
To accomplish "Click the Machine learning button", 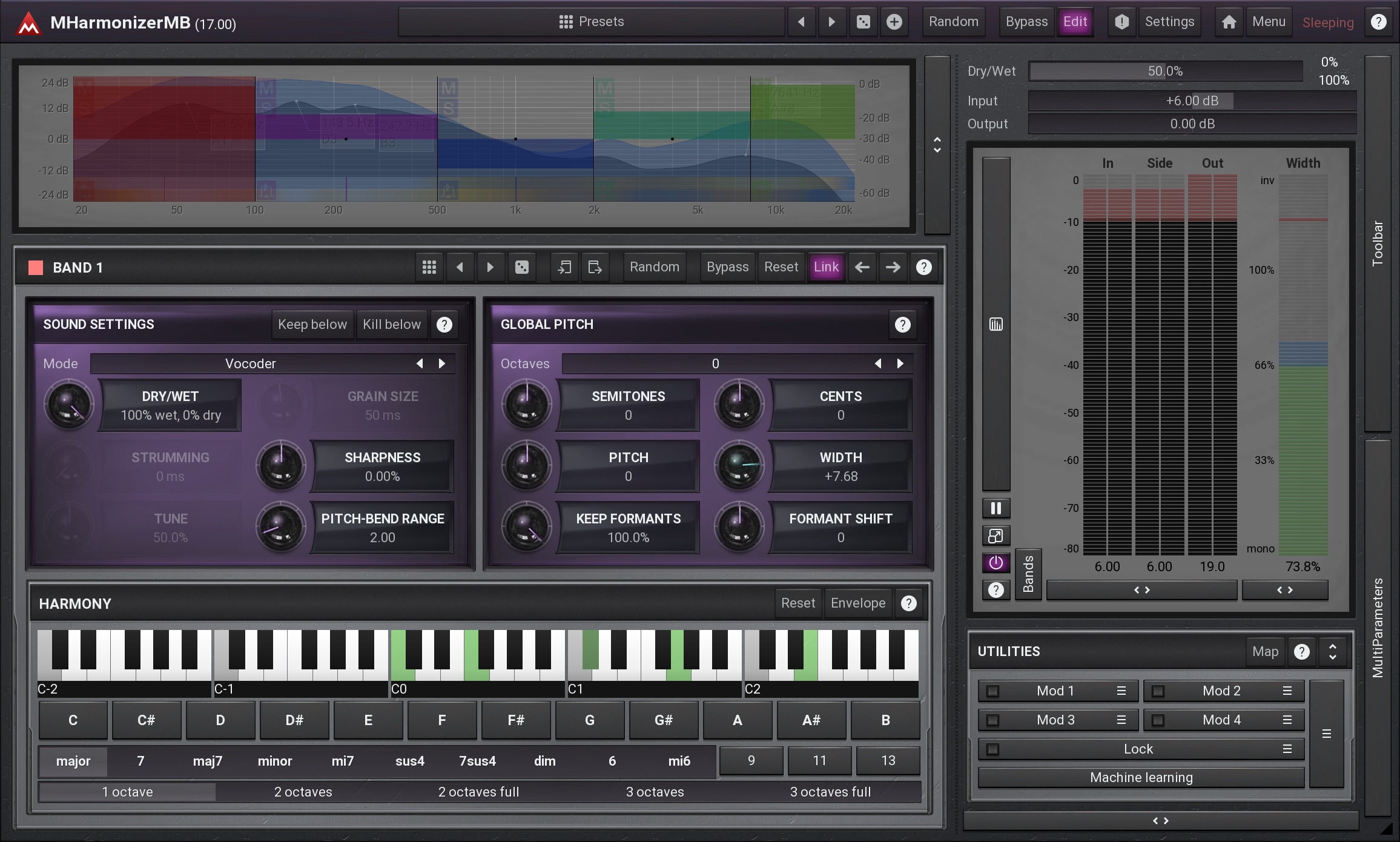I will (x=1141, y=778).
